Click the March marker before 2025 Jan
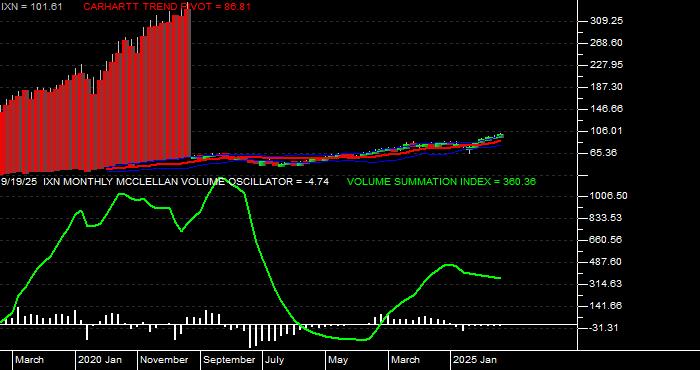The width and height of the screenshot is (700, 370). (406, 360)
